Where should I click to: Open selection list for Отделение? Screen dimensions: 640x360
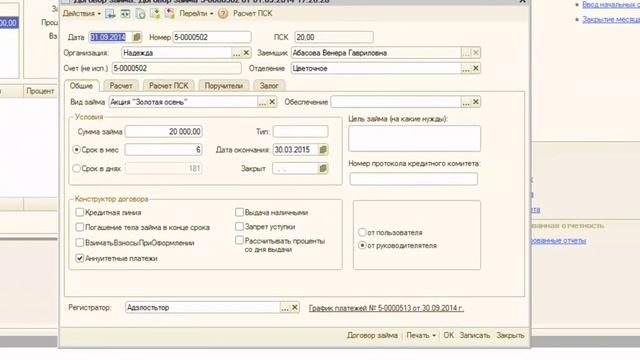(466, 69)
